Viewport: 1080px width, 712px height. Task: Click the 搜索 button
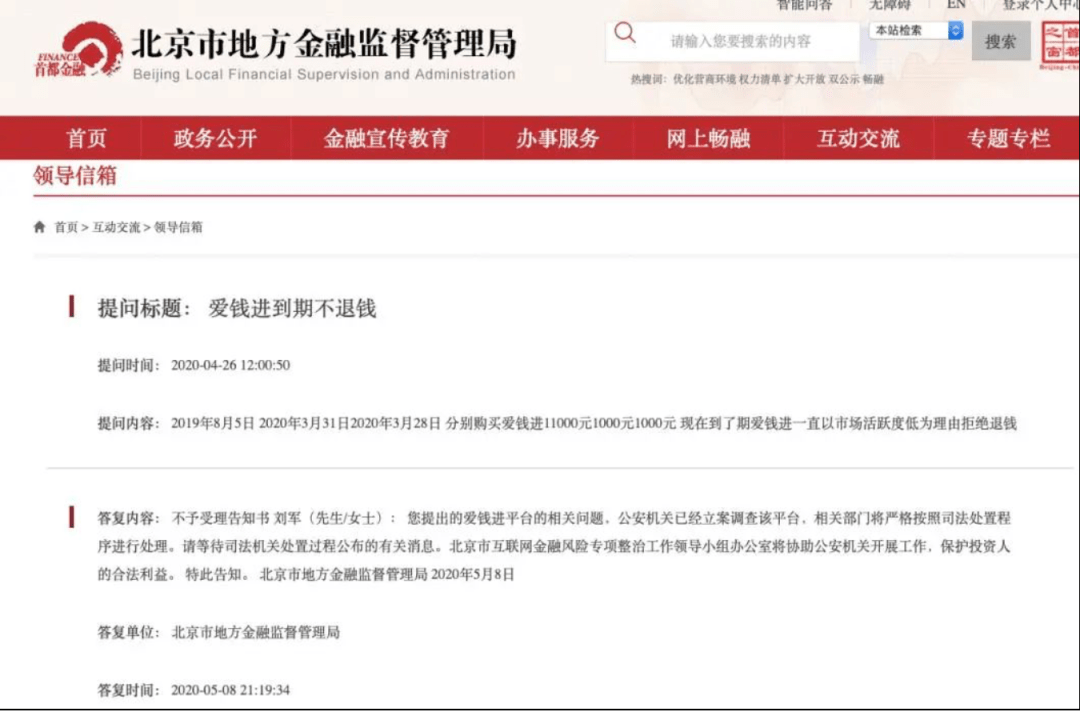[1001, 41]
